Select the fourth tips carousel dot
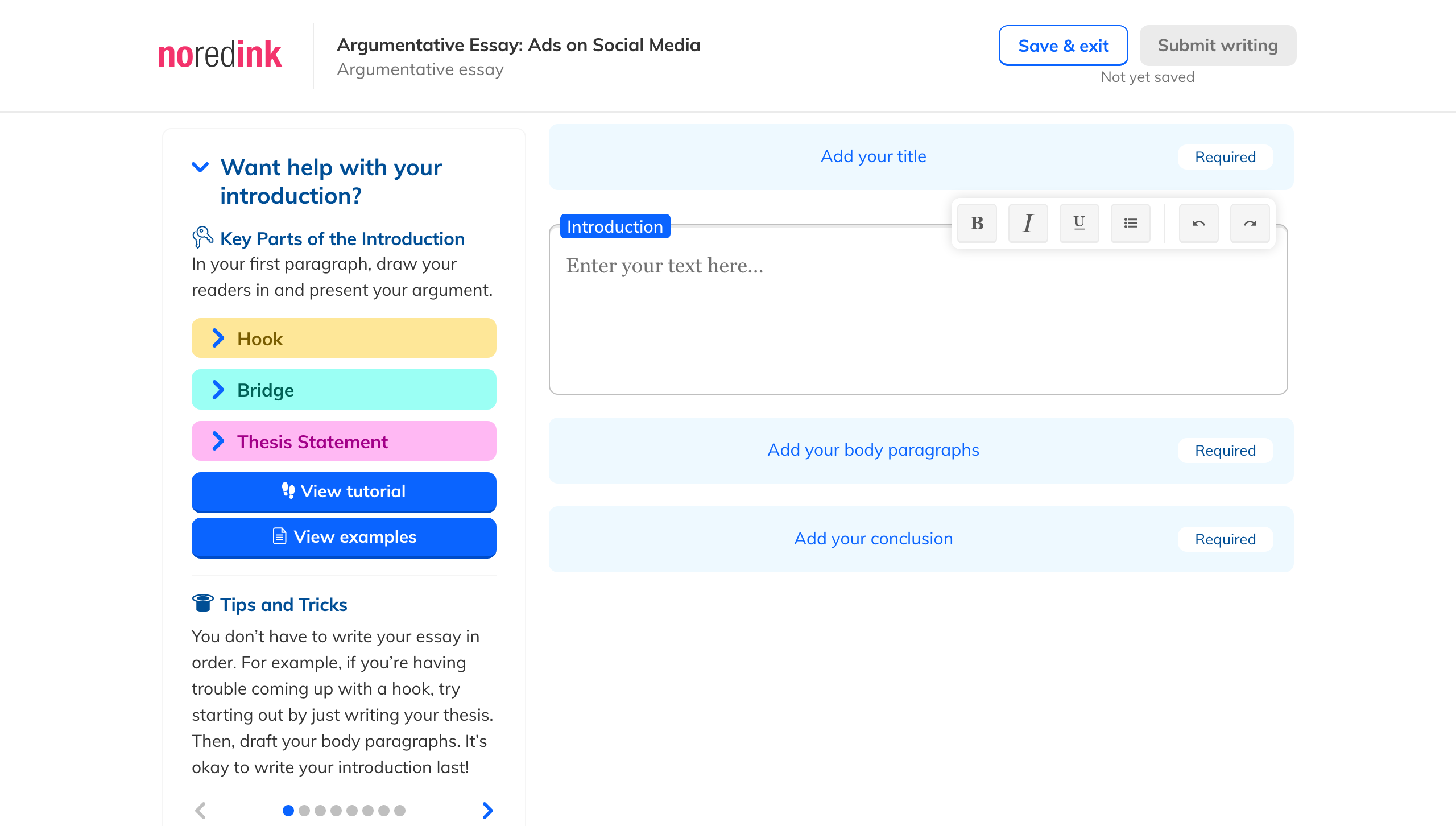The width and height of the screenshot is (1456, 826). pyautogui.click(x=336, y=810)
